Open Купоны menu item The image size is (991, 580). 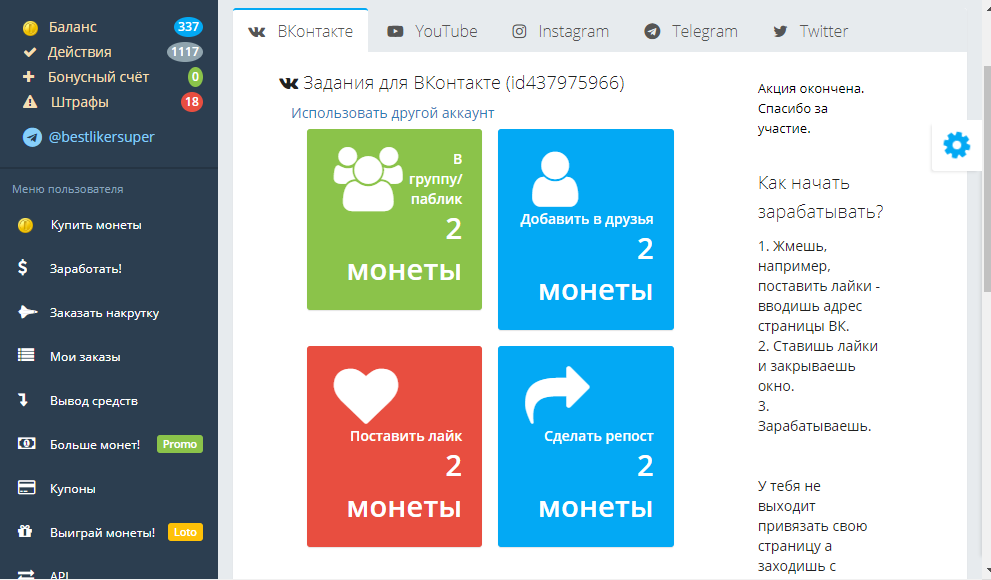tap(109, 488)
